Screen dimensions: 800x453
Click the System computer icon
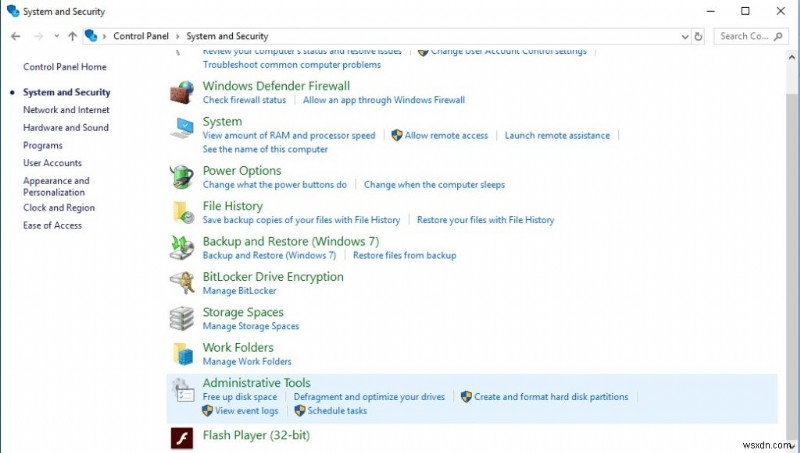(181, 128)
